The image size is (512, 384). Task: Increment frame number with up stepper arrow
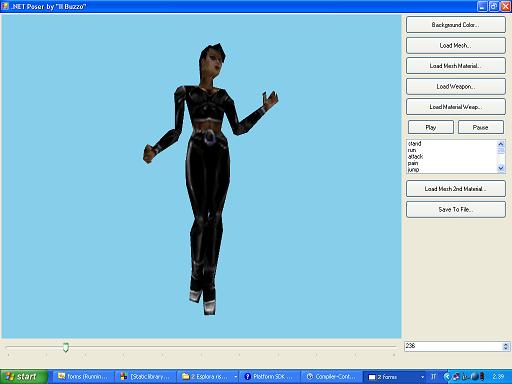(506, 344)
